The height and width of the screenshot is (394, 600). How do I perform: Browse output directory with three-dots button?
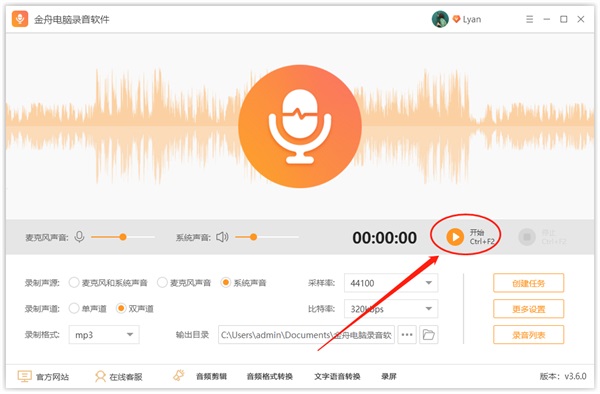[x=407, y=335]
